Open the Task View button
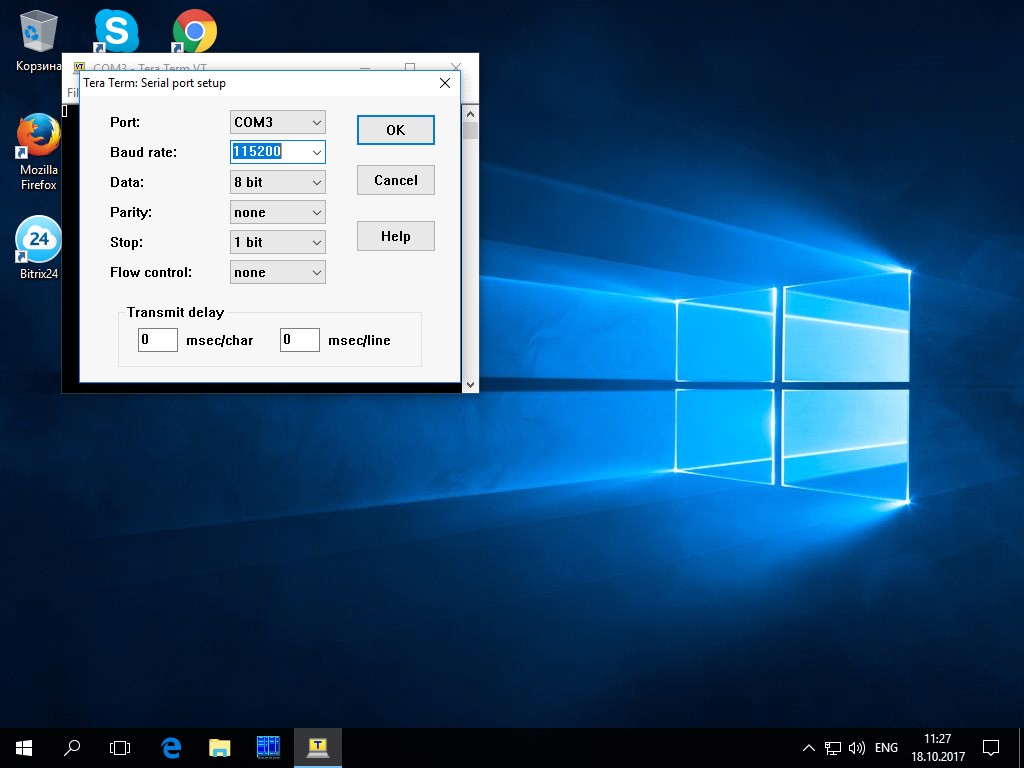This screenshot has height=768, width=1024. (x=120, y=747)
